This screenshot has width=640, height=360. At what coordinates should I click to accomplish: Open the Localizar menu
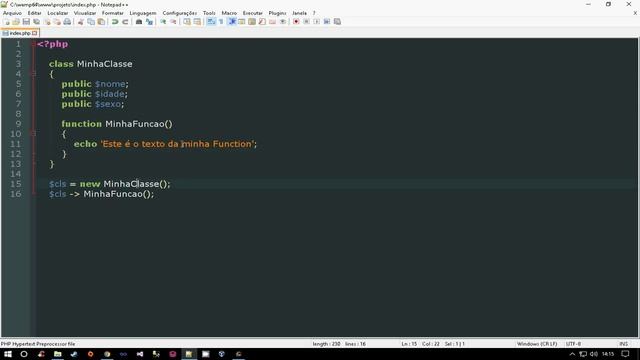tap(58, 13)
